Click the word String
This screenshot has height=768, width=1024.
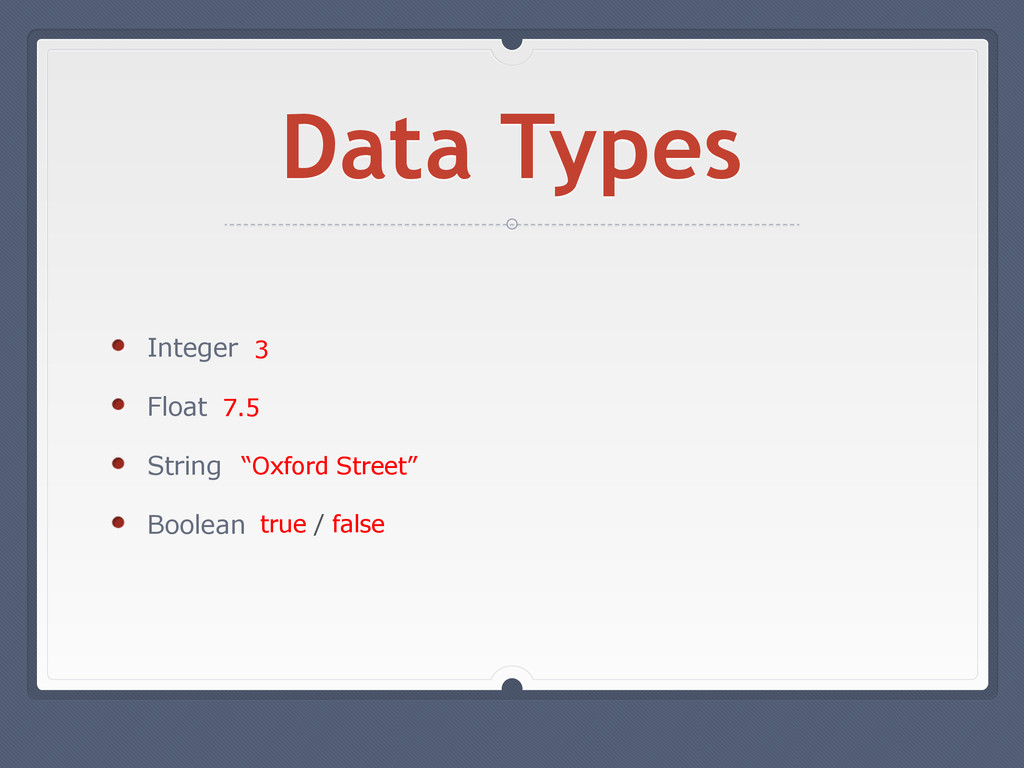(184, 466)
